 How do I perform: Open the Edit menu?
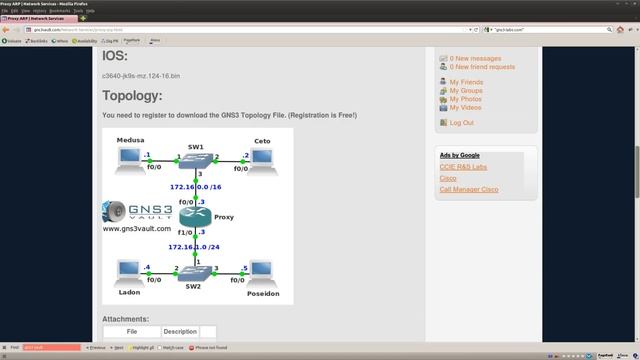coord(15,11)
